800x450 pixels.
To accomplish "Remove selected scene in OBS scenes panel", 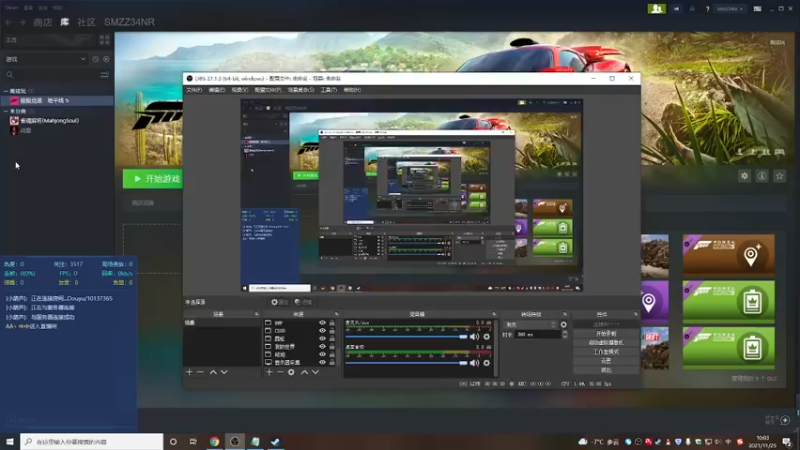I will point(200,372).
